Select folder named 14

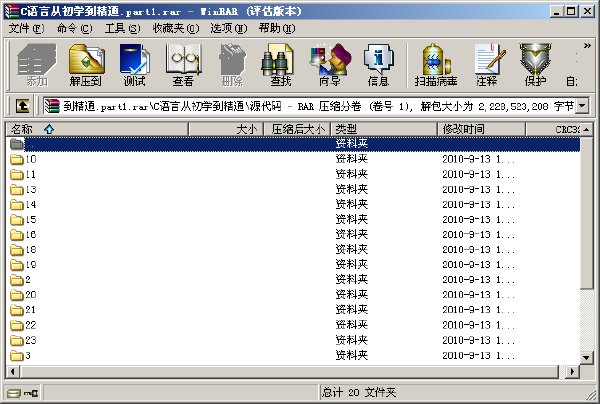point(293,204)
